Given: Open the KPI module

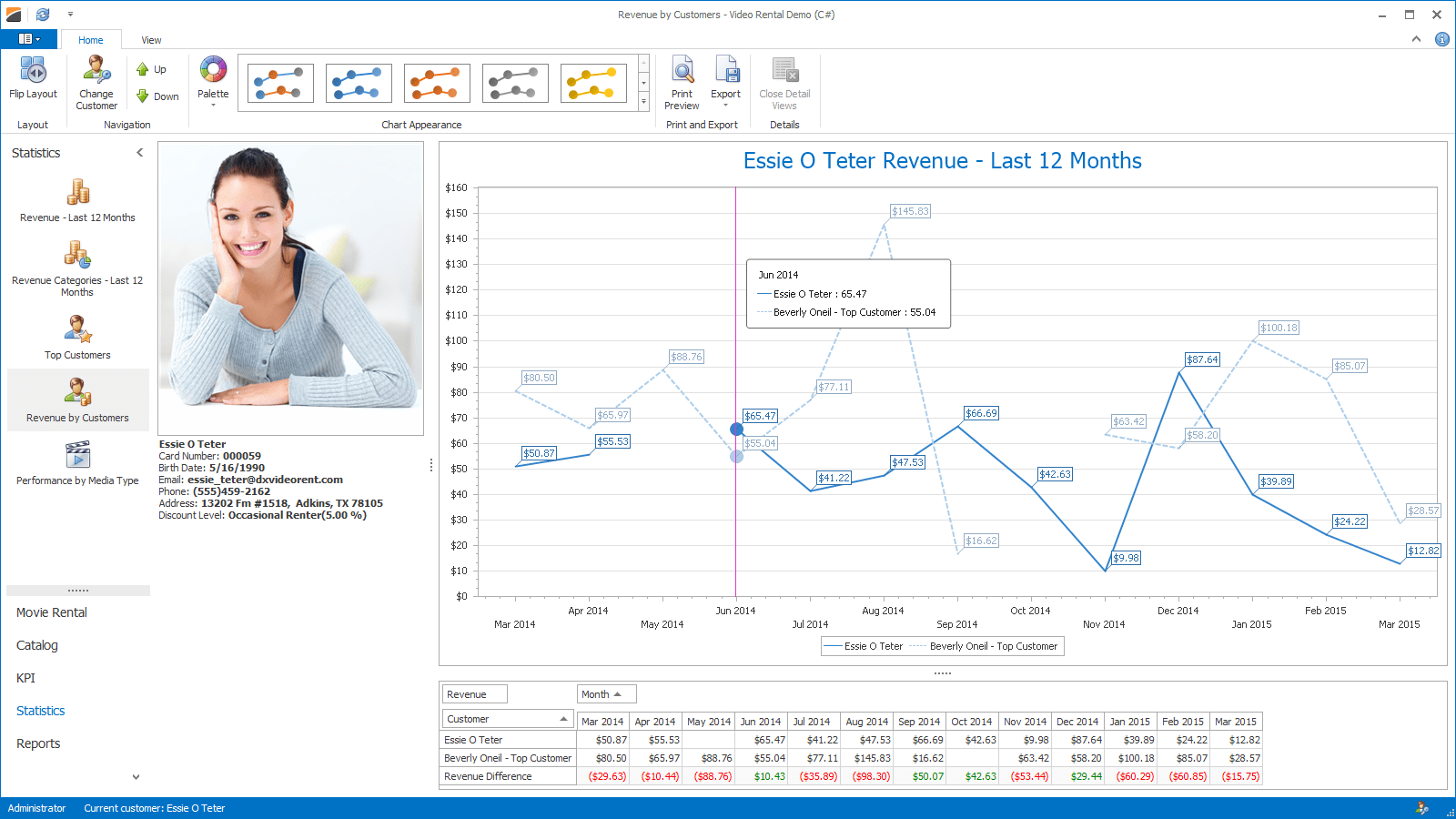Looking at the screenshot, I should [x=25, y=678].
